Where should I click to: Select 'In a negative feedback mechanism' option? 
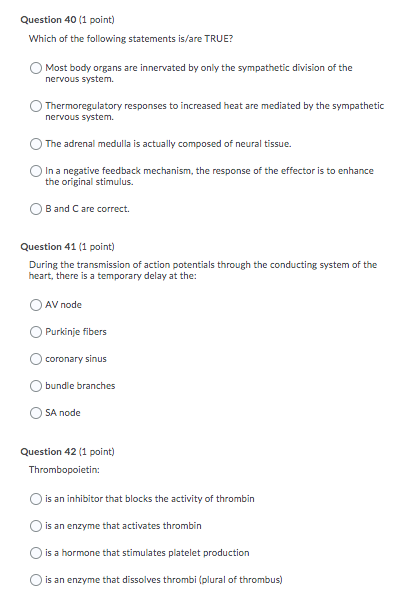pos(36,171)
